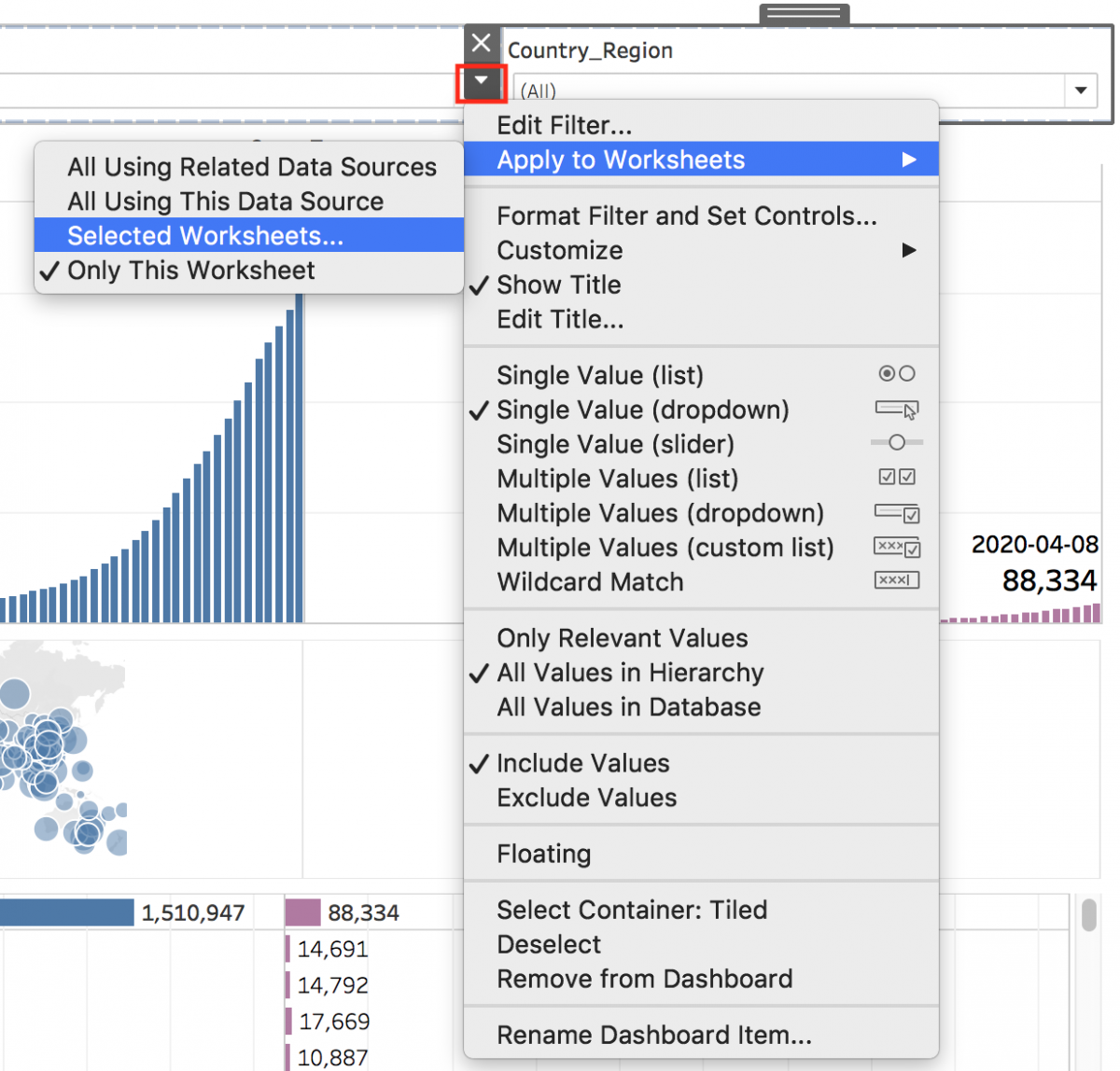Click Remove from Dashboard

click(x=644, y=979)
